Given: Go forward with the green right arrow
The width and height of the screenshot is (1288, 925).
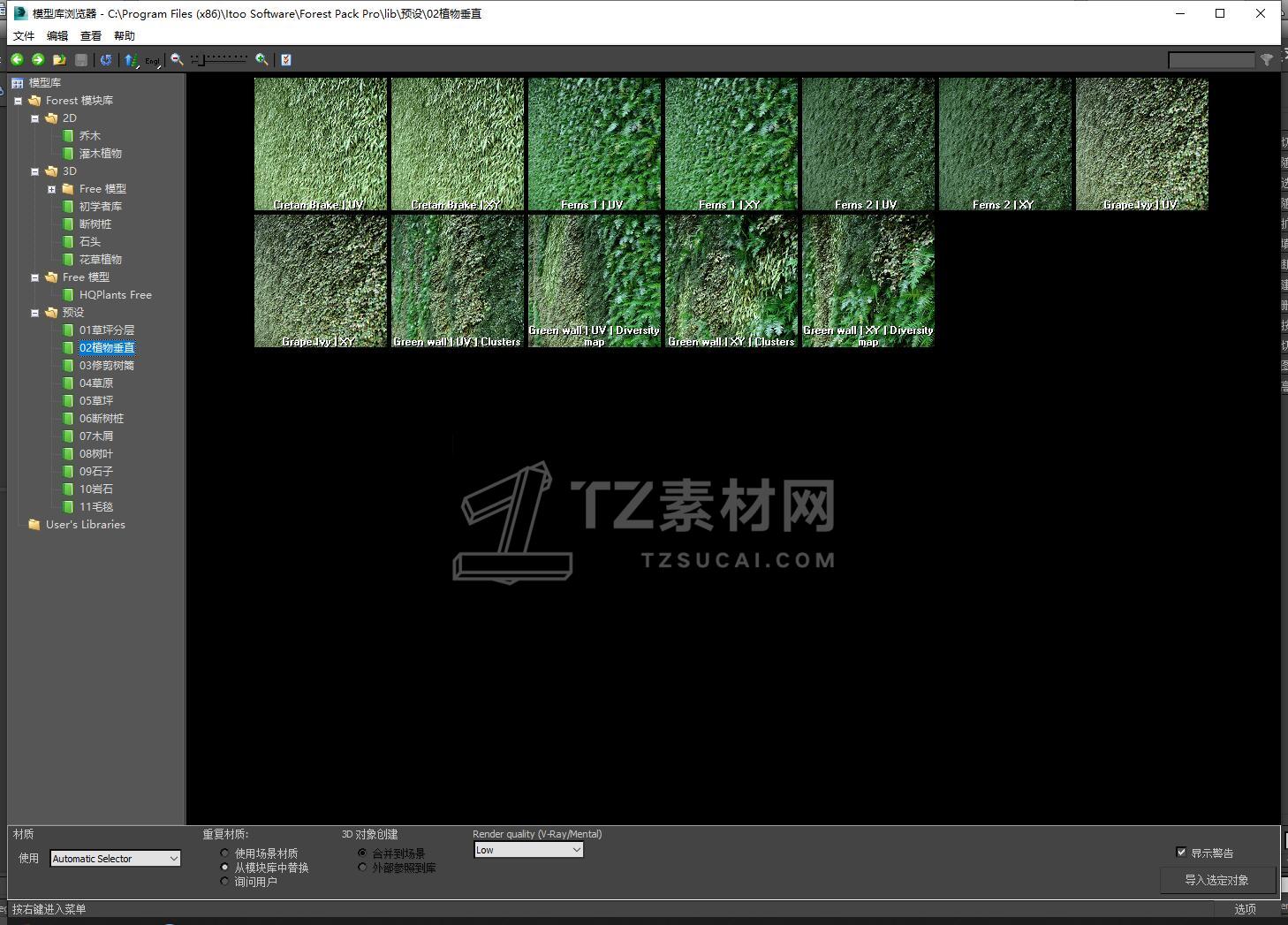Looking at the screenshot, I should tap(38, 59).
